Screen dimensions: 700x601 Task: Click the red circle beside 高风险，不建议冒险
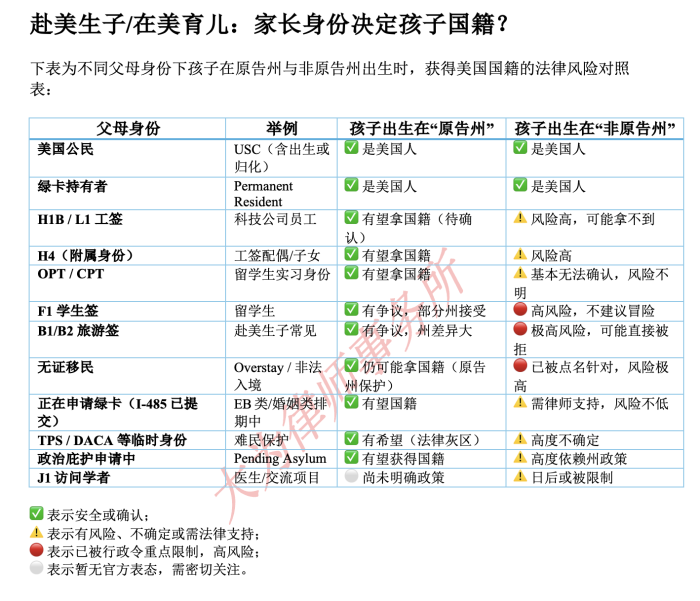[x=520, y=309]
